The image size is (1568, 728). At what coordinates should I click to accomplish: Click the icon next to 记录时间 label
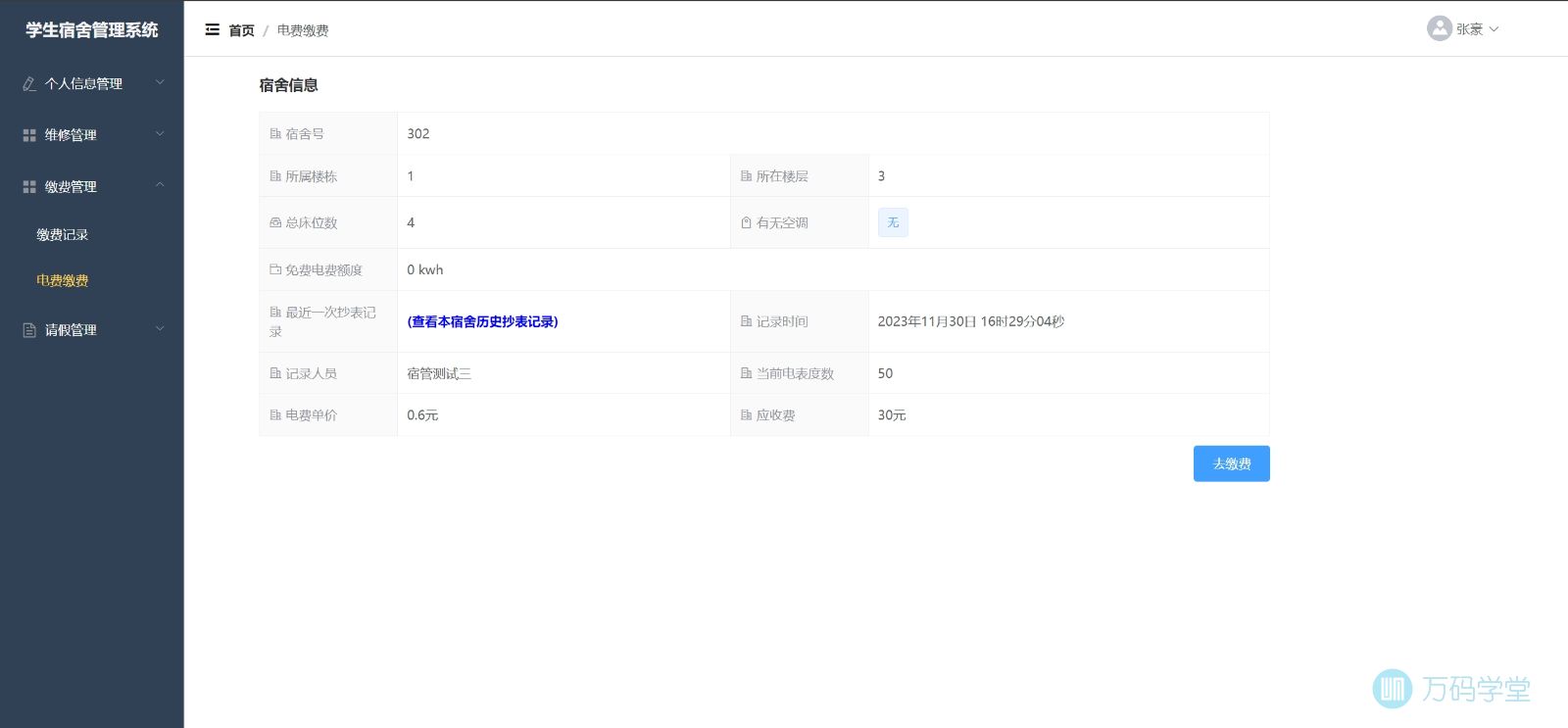[x=746, y=321]
